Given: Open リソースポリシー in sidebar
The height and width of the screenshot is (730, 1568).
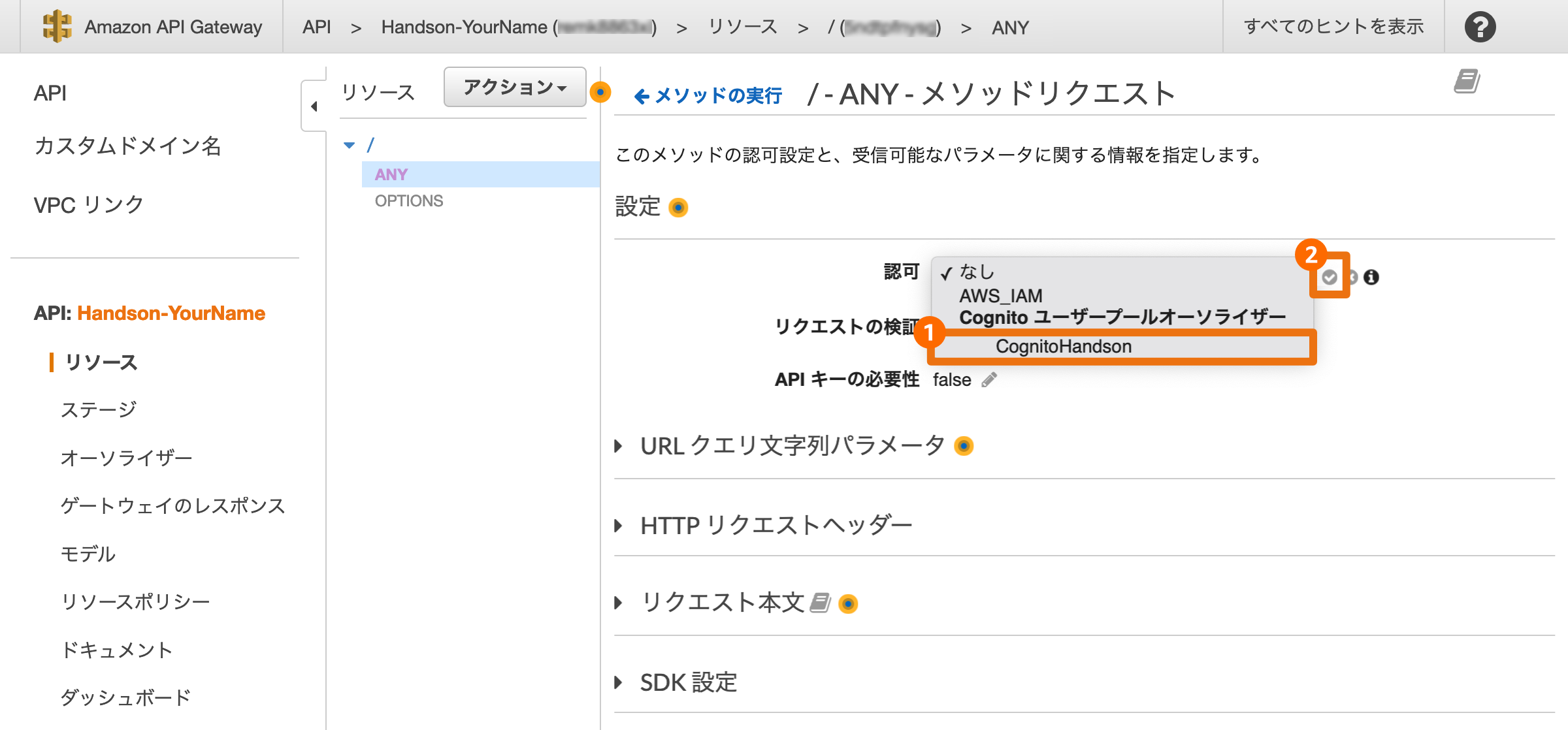Looking at the screenshot, I should pos(135,601).
